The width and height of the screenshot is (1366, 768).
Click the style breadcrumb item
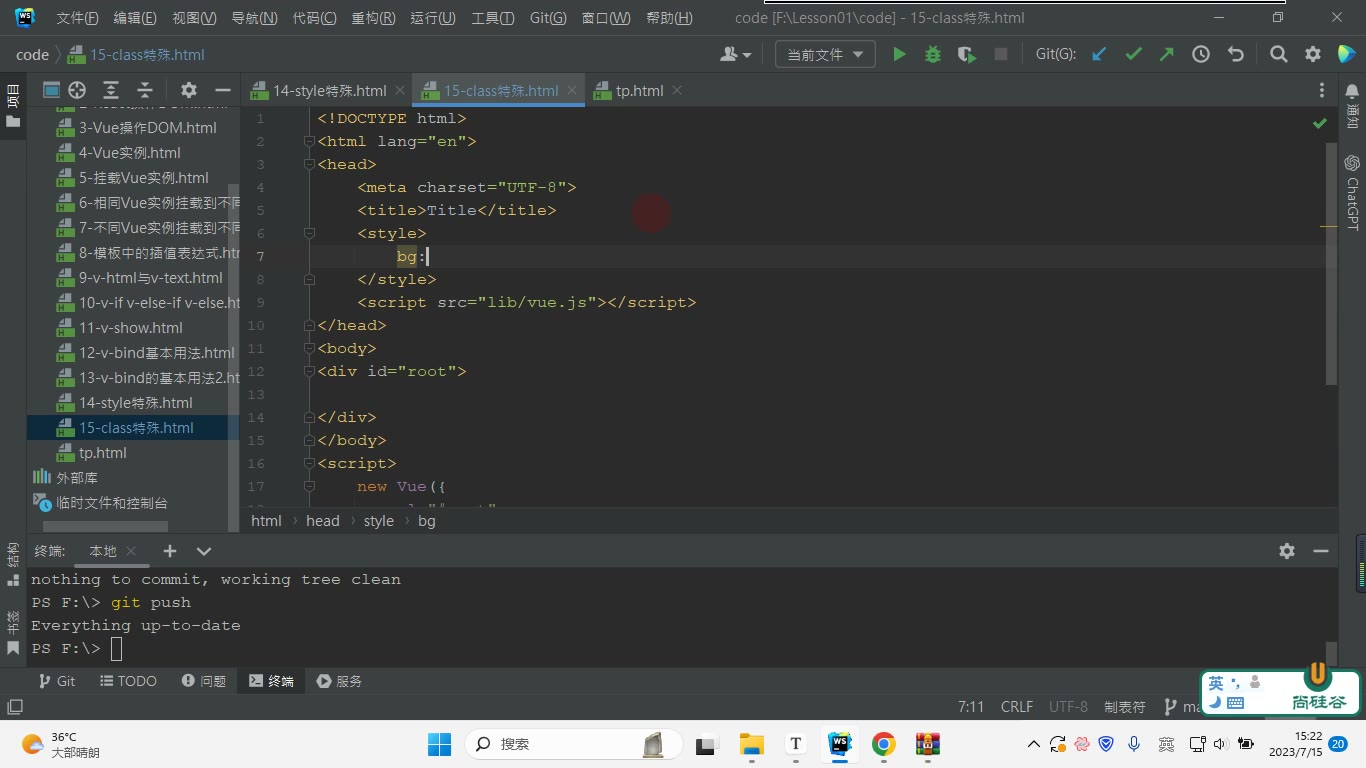pos(379,521)
